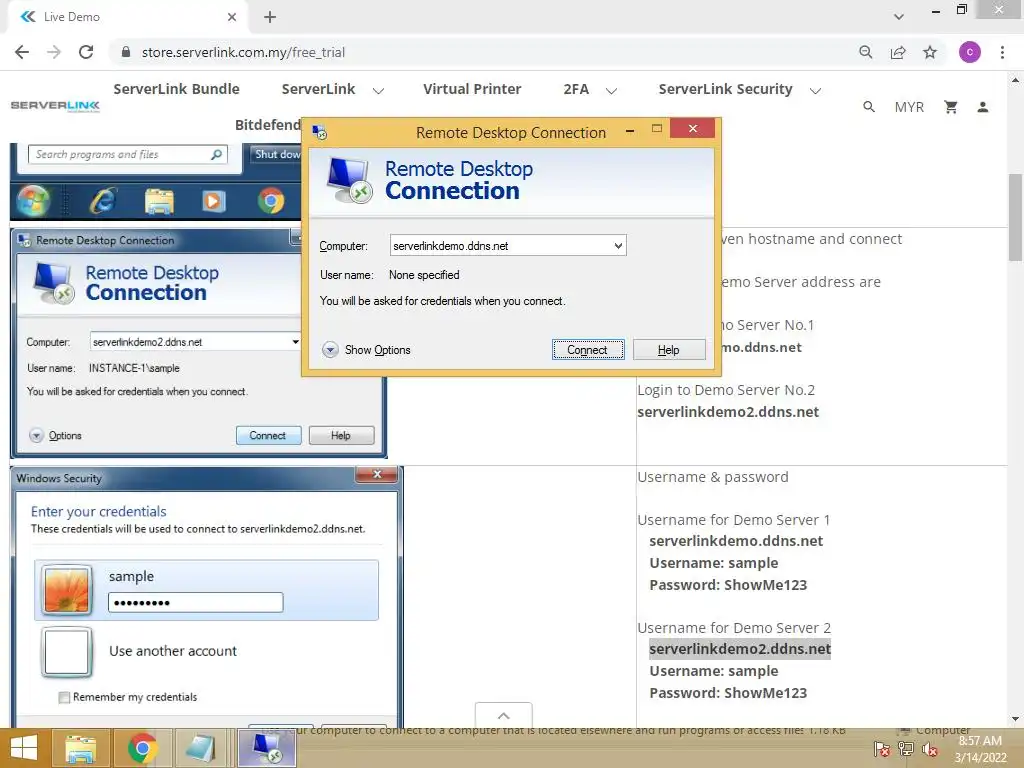Open the tab search chevron

[x=899, y=17]
